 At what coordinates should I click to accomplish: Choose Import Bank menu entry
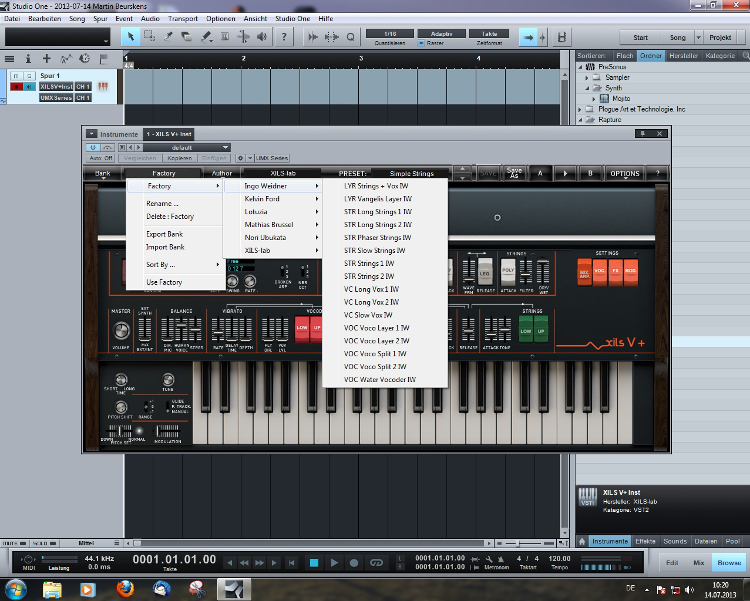[165, 247]
